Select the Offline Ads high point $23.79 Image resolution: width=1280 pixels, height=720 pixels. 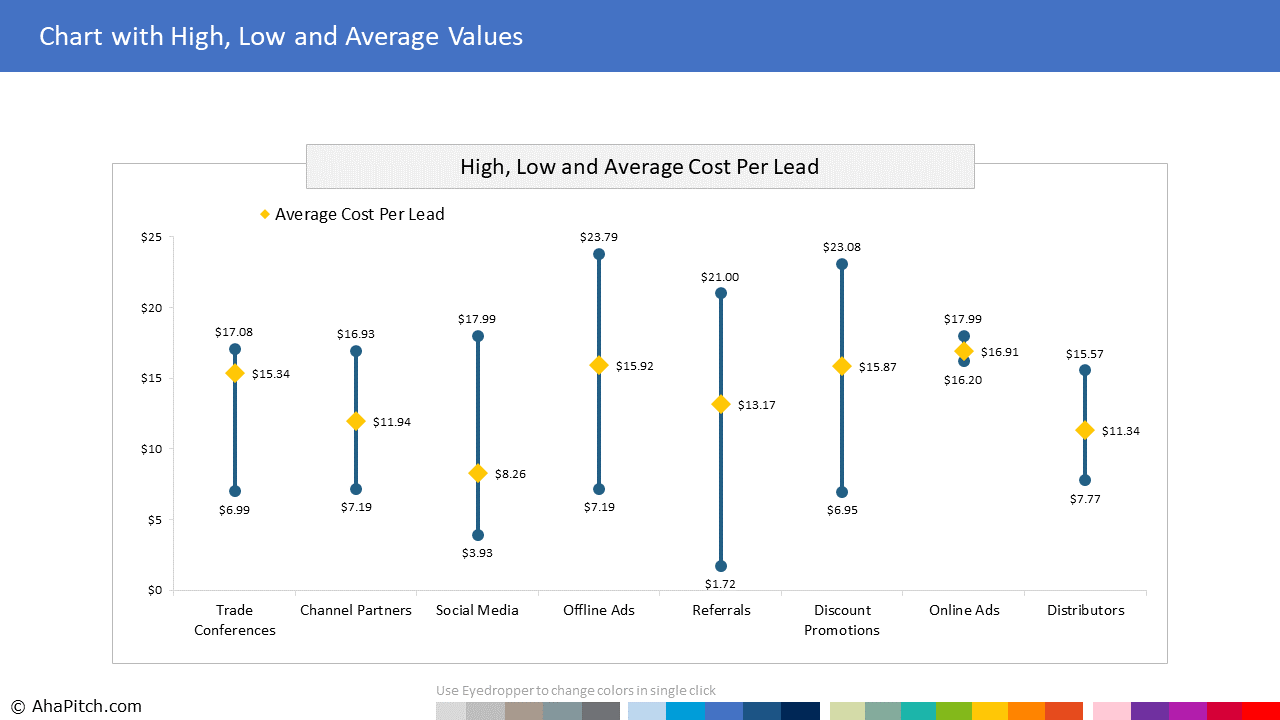[599, 254]
